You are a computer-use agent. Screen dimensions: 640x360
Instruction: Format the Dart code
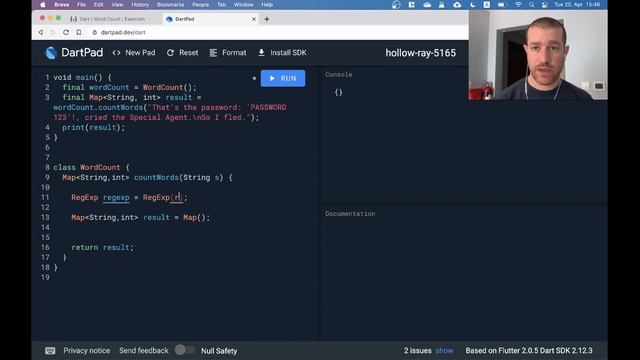tap(228, 53)
